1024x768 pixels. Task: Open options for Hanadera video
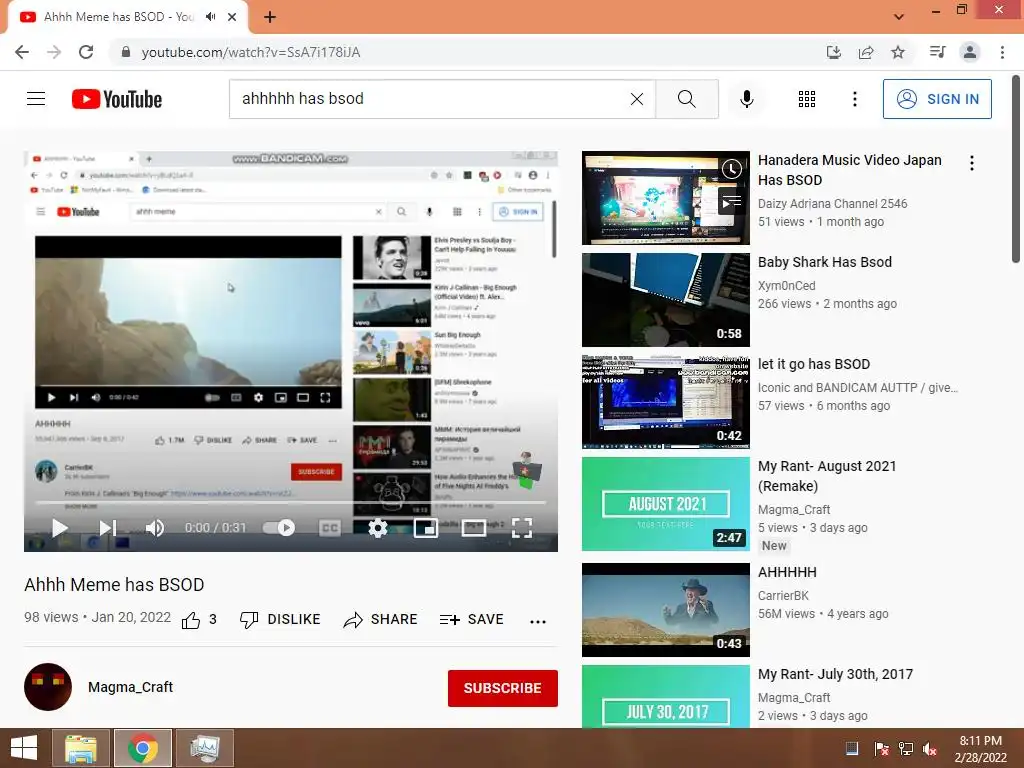point(972,163)
